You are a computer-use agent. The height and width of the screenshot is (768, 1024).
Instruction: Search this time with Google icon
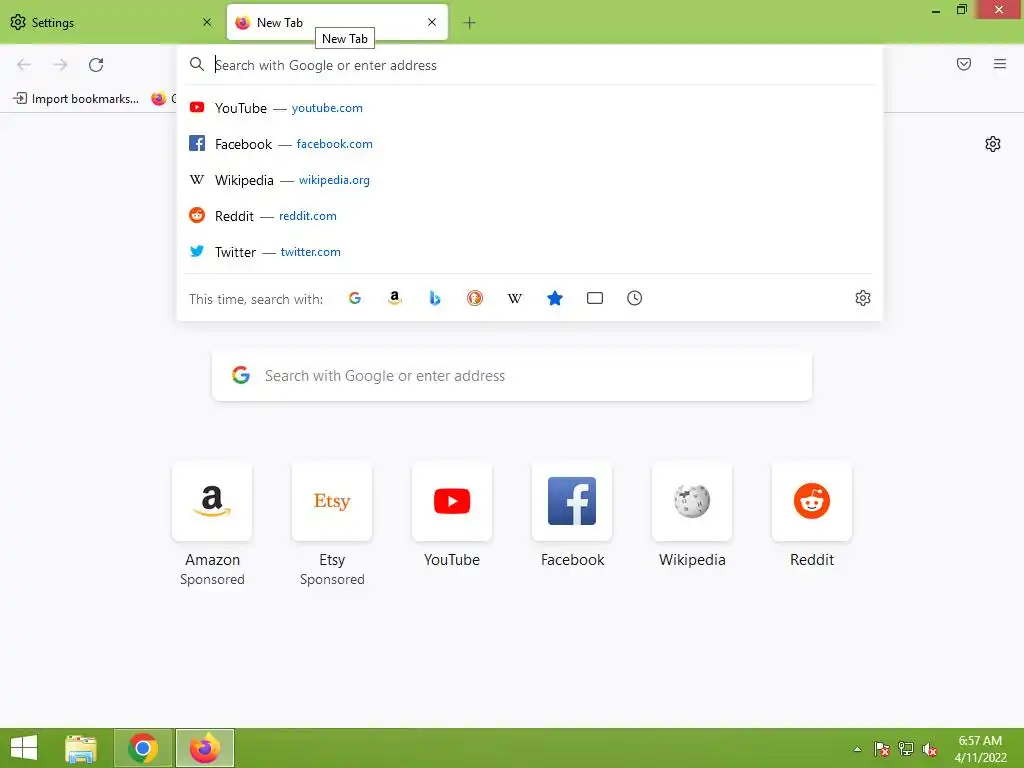pyautogui.click(x=355, y=298)
